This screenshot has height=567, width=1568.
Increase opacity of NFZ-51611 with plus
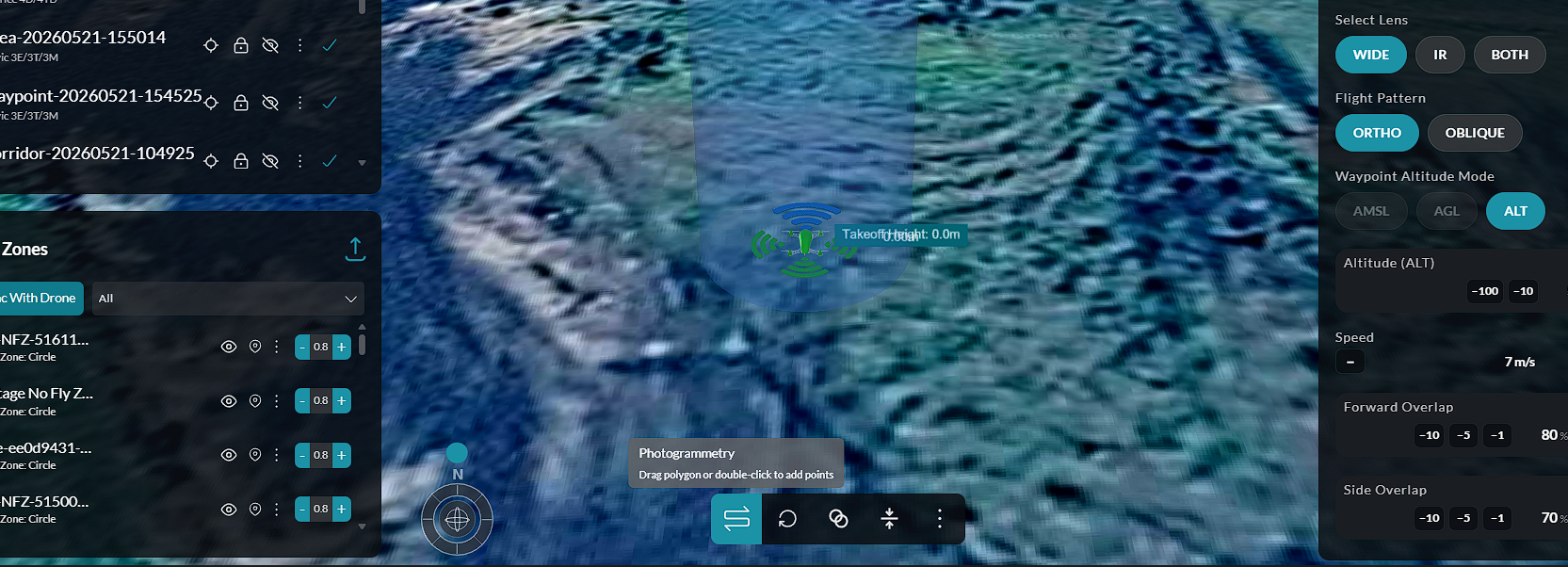coord(342,347)
